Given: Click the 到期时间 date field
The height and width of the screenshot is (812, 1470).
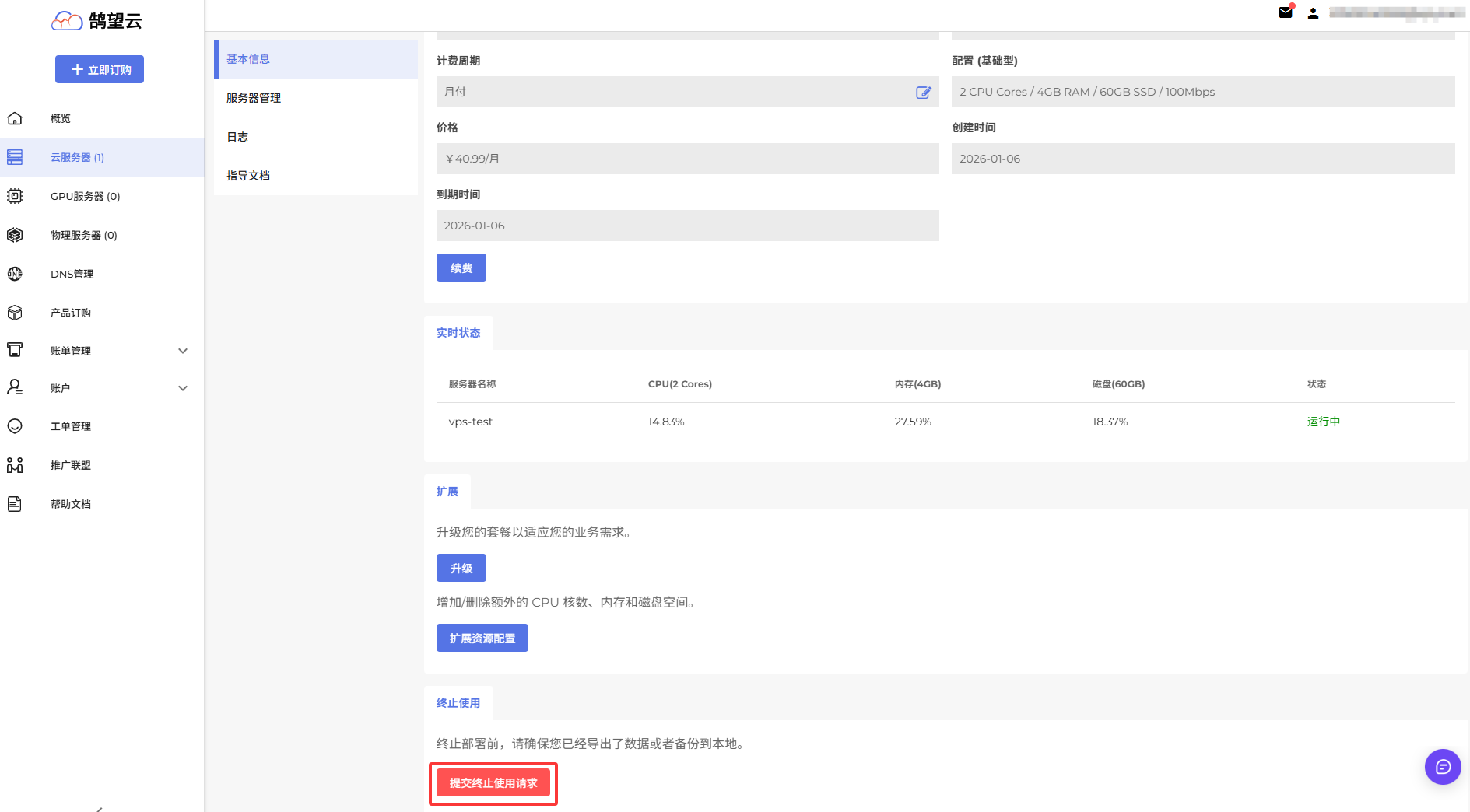Looking at the screenshot, I should pos(687,226).
